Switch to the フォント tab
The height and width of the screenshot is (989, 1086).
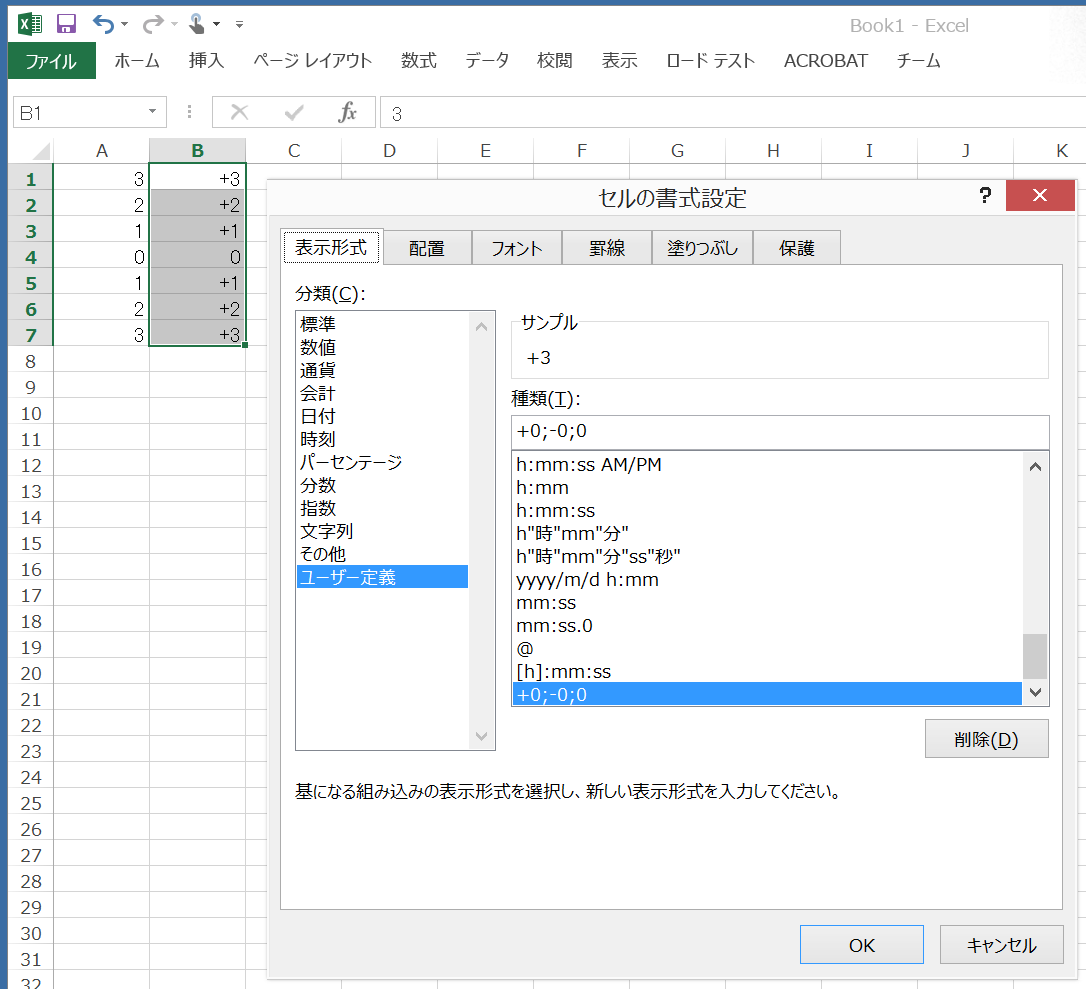tap(516, 248)
